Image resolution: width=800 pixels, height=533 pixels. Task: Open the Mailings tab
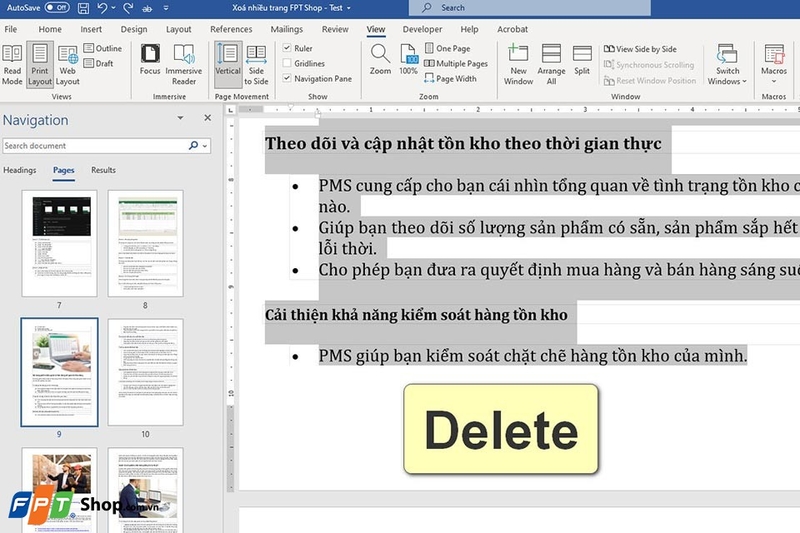286,29
